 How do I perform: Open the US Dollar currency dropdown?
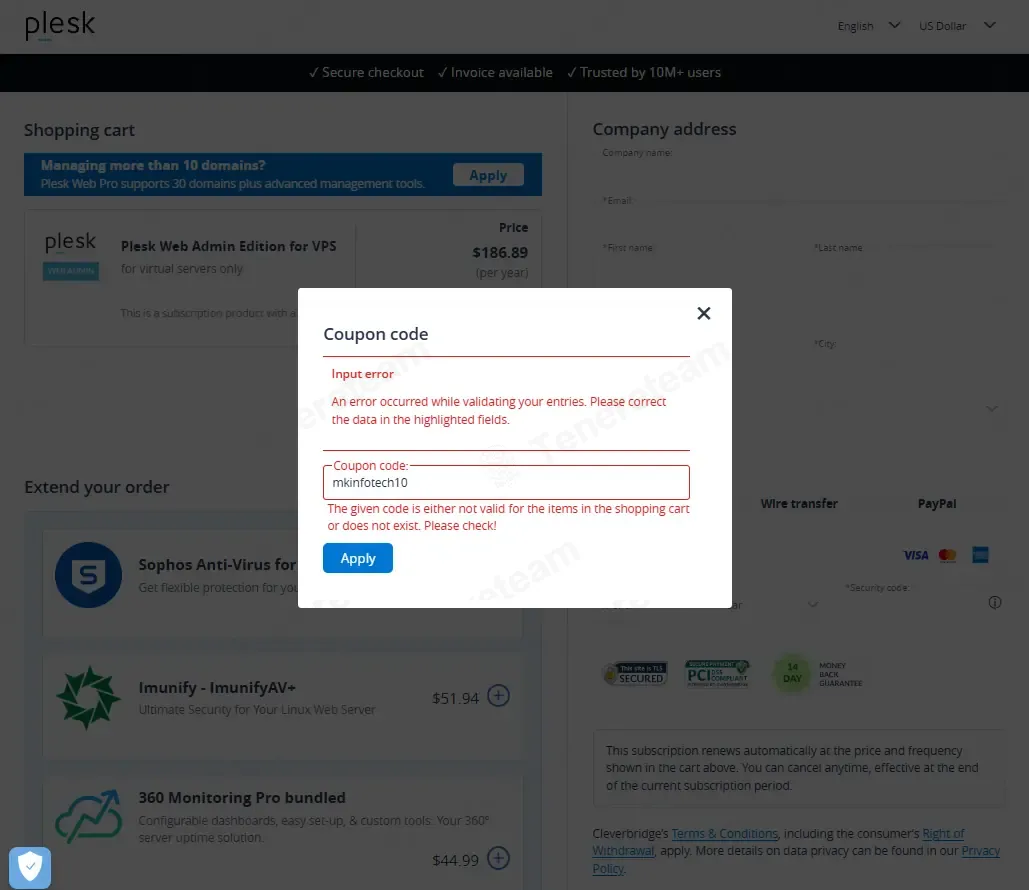[x=957, y=26]
